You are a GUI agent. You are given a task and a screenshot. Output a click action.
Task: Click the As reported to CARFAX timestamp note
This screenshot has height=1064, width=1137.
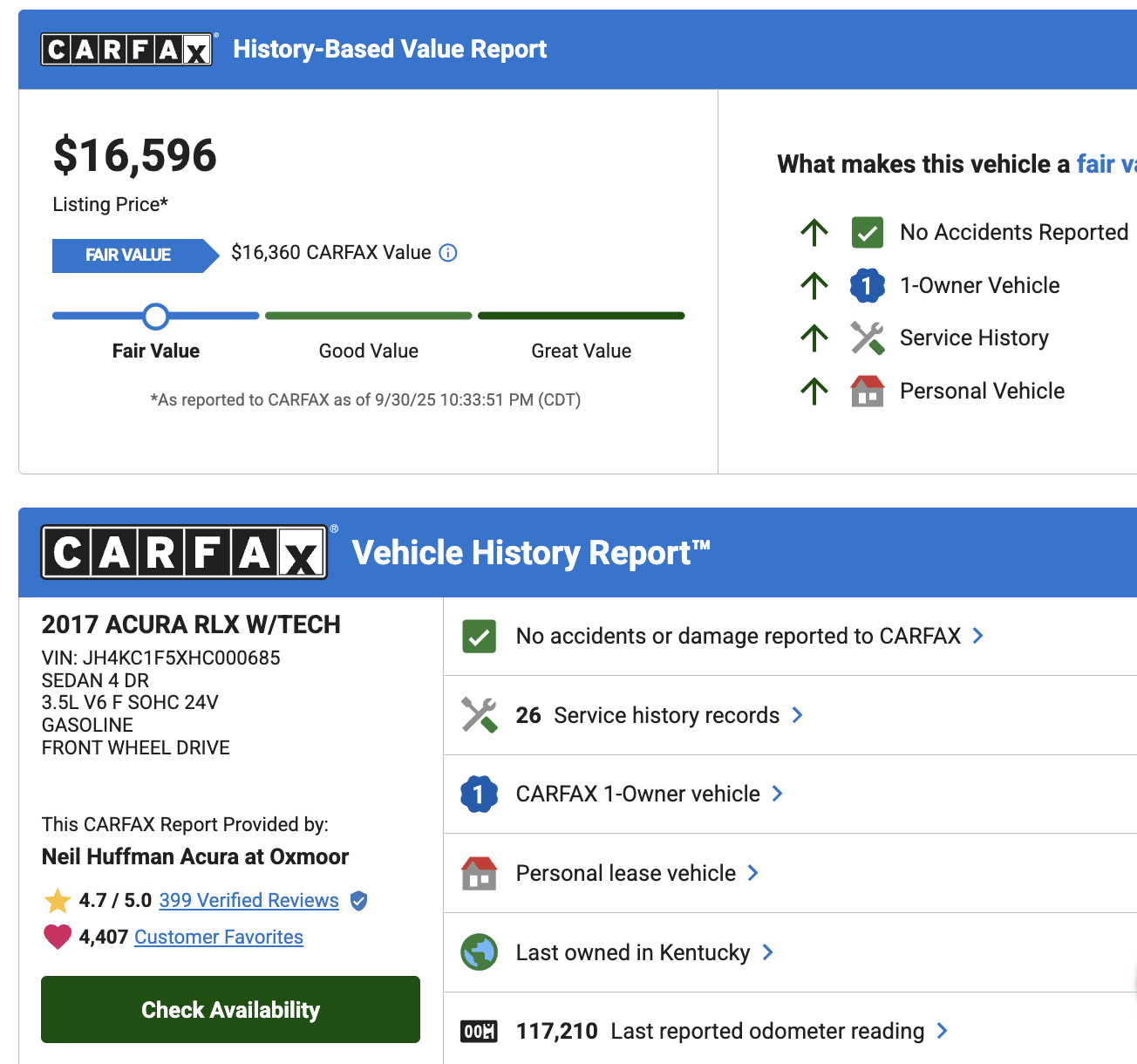pos(365,399)
